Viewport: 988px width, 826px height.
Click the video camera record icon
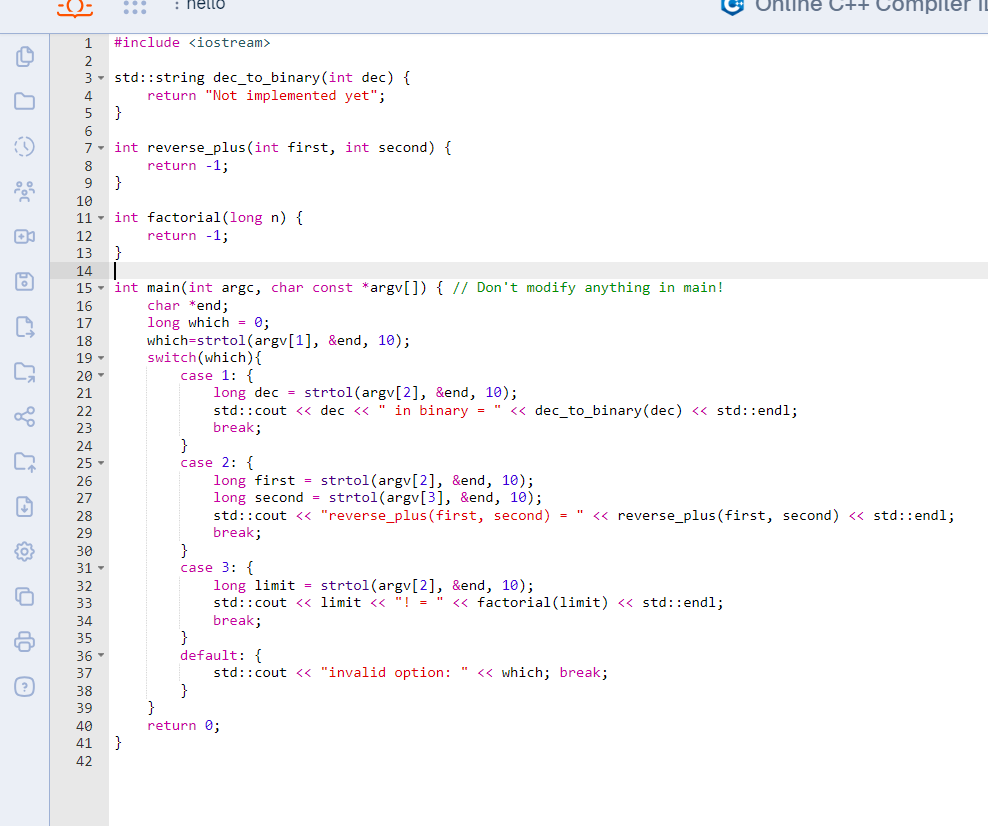25,236
